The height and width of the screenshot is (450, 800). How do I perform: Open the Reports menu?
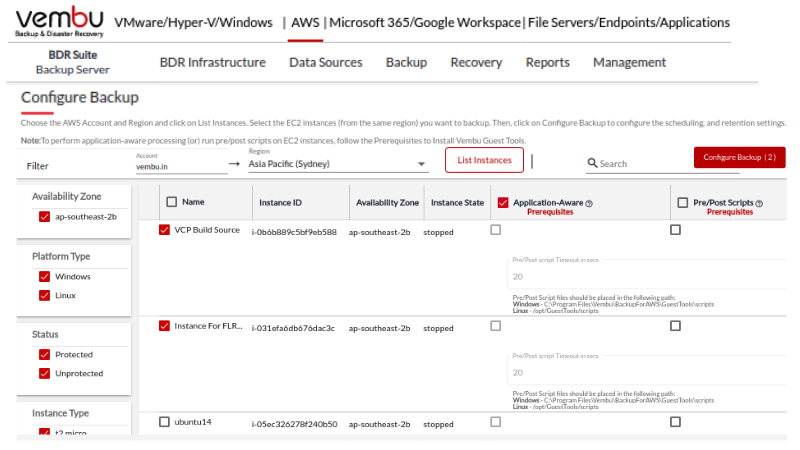(547, 62)
